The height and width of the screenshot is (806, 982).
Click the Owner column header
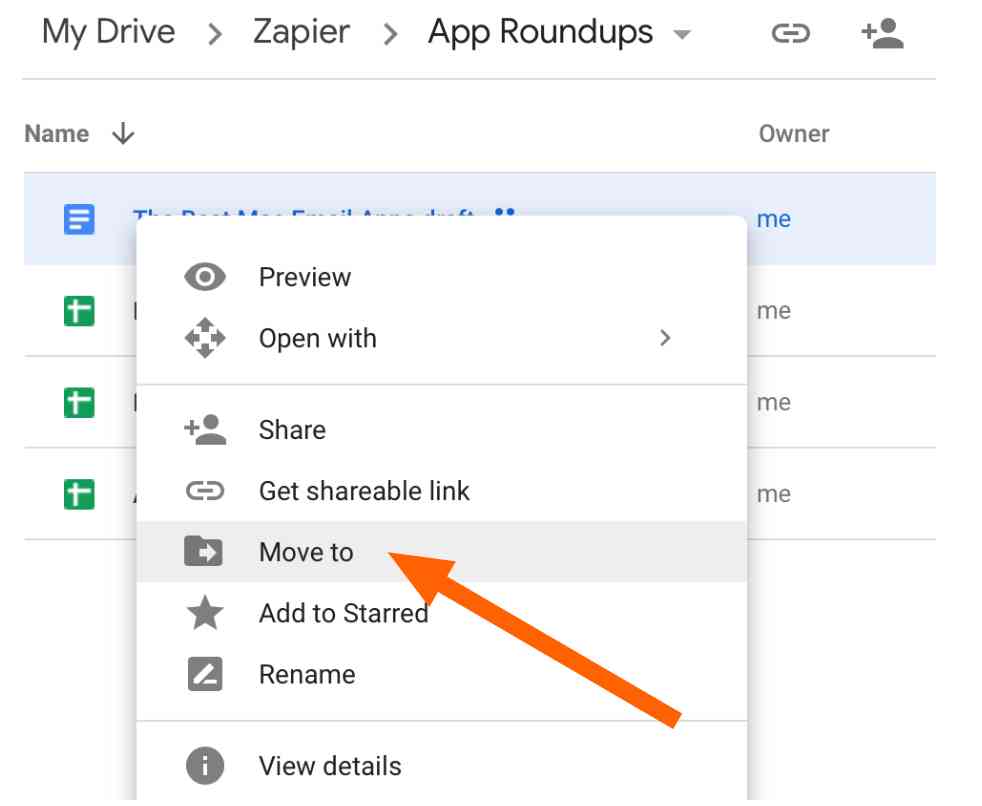coord(793,133)
